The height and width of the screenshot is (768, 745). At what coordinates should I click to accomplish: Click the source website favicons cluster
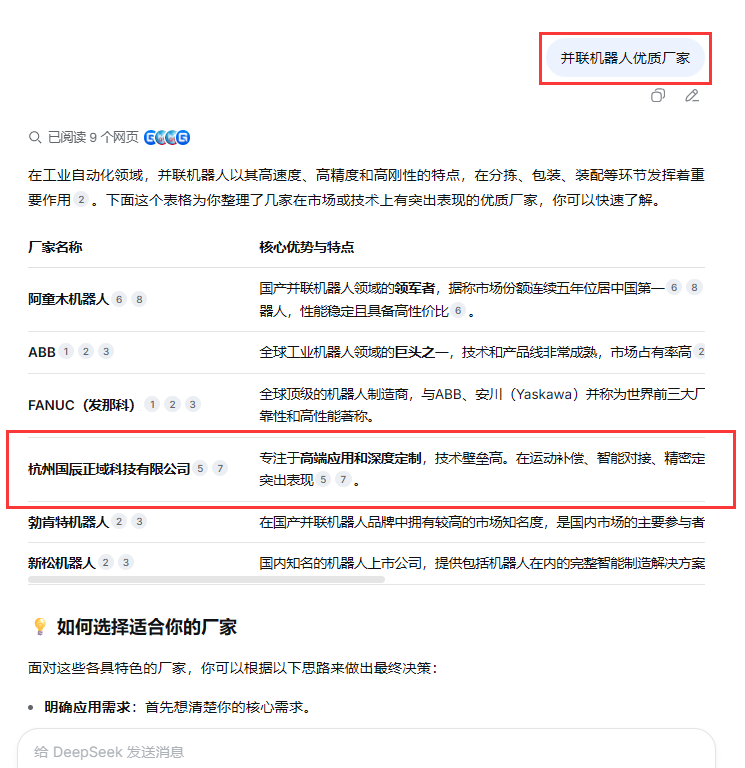(x=167, y=138)
